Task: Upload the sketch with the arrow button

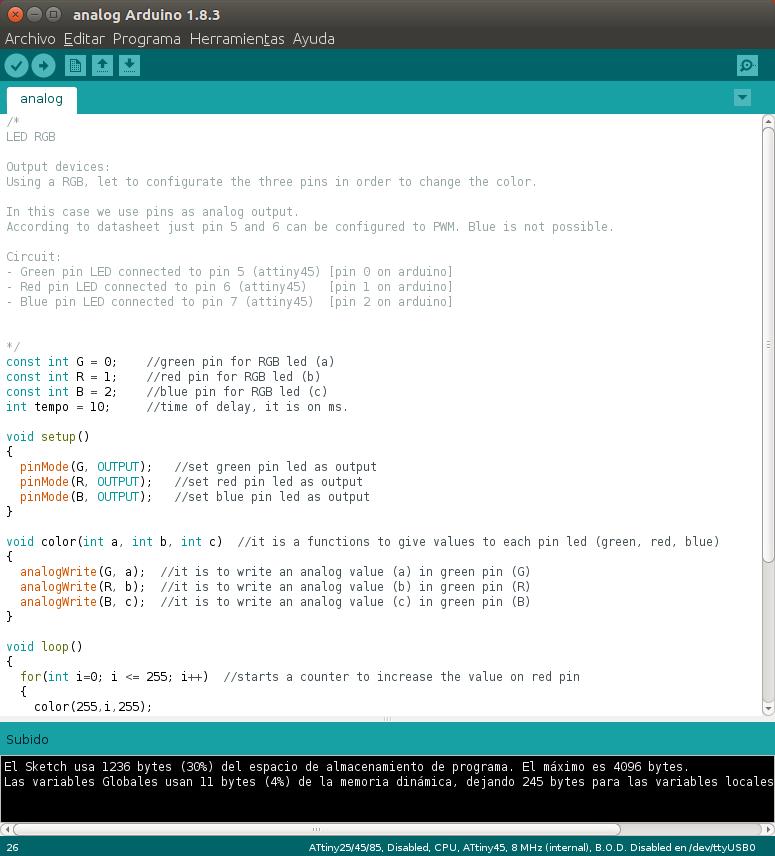Action: coord(44,66)
